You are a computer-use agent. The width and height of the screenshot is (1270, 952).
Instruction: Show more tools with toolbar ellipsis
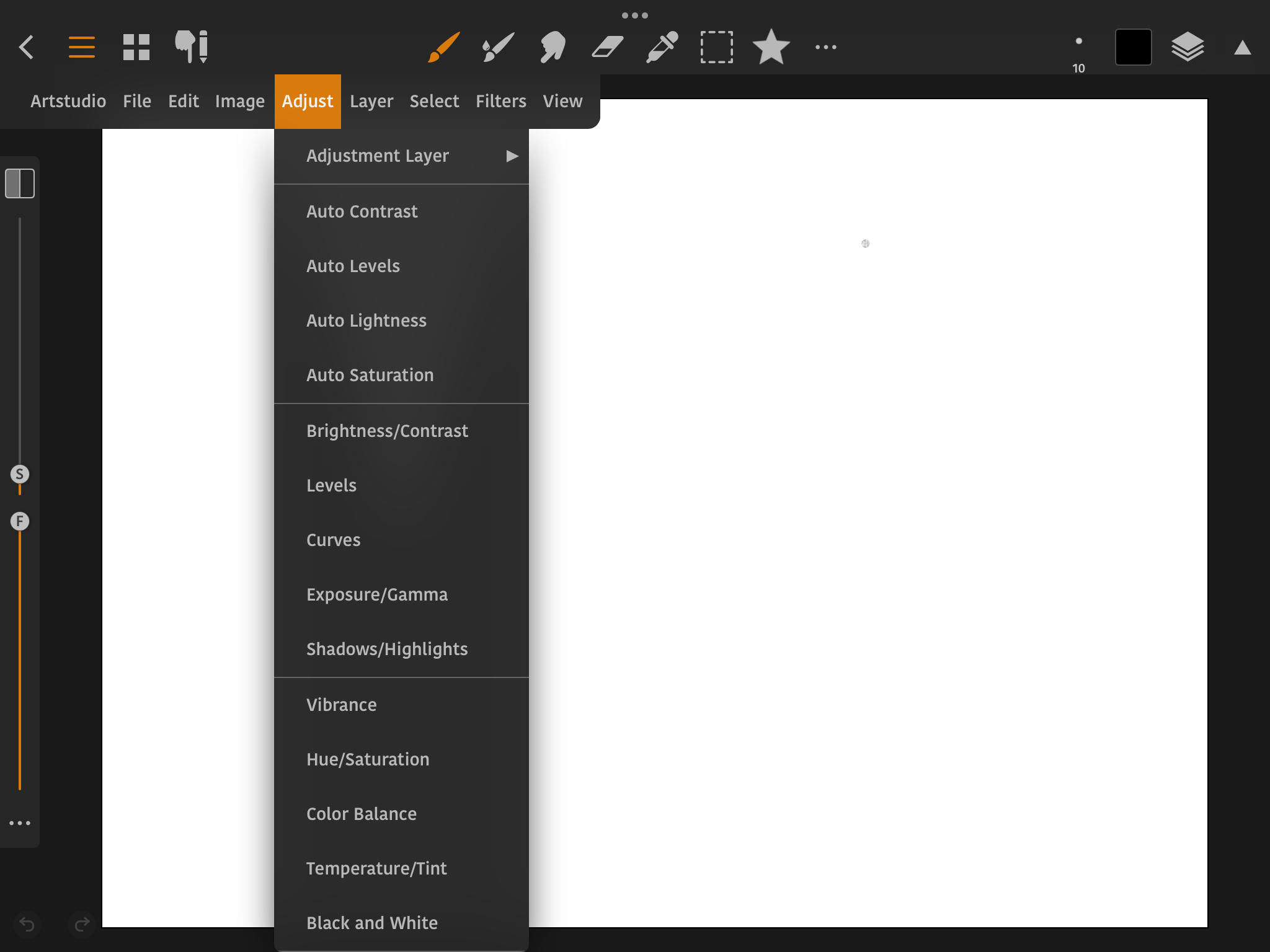click(x=825, y=47)
